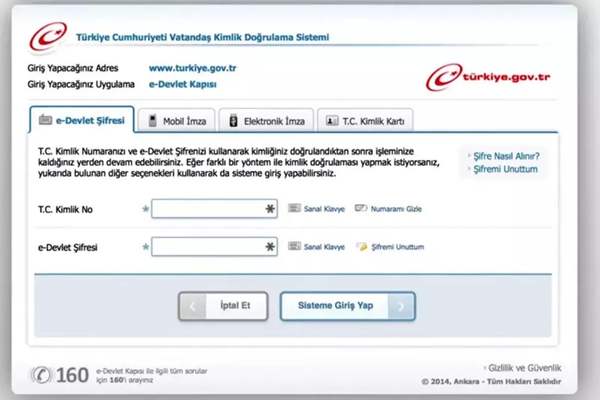Viewport: 600px width, 400px height.
Task: Focus the e-Devlet Şifresi password field
Action: coord(214,247)
